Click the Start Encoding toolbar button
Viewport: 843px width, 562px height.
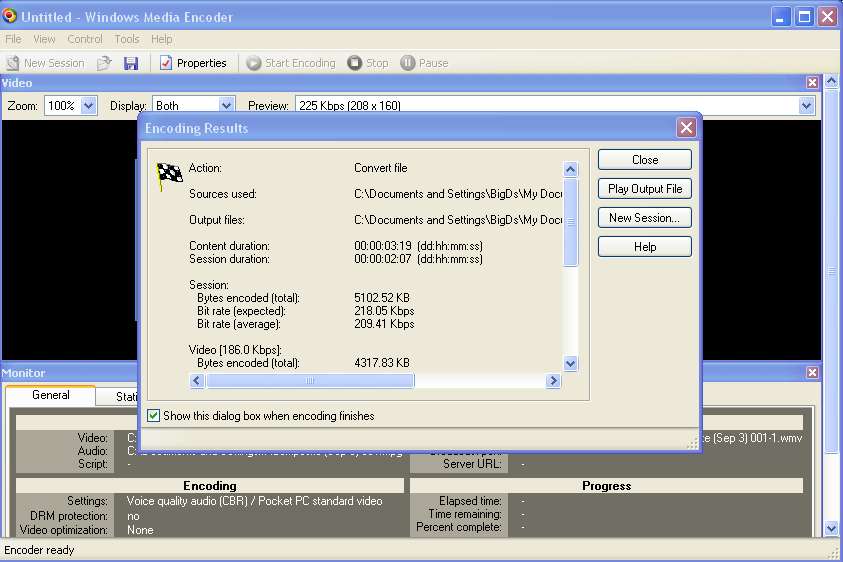click(291, 63)
